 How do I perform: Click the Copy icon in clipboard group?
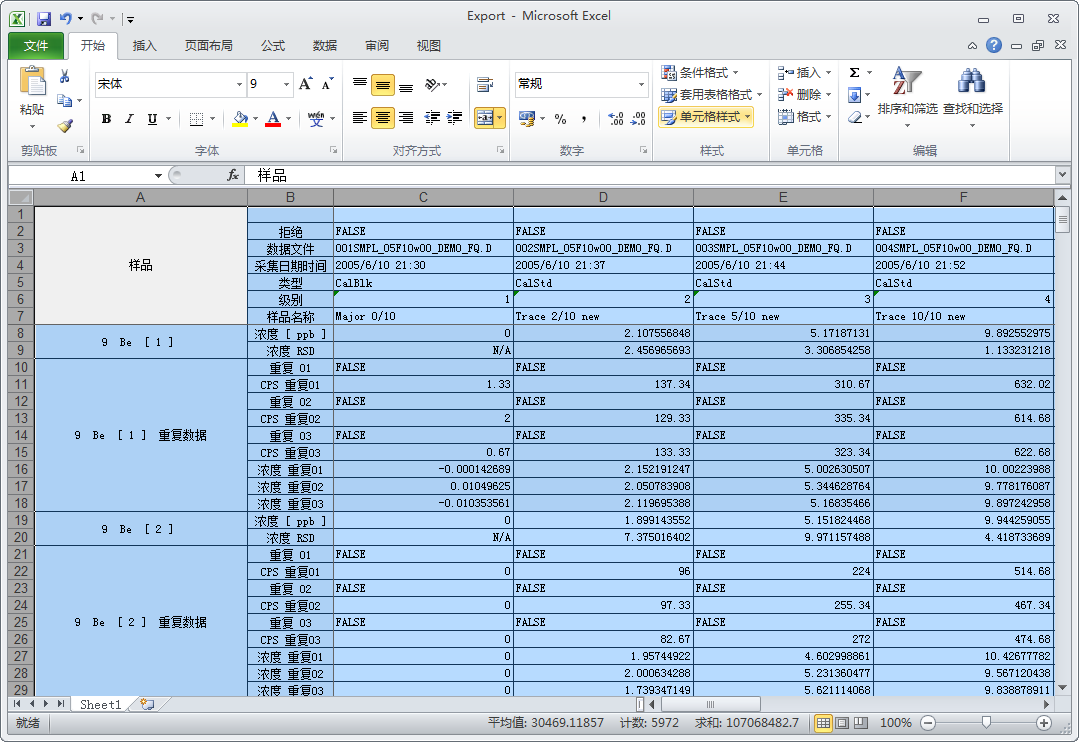click(x=65, y=100)
